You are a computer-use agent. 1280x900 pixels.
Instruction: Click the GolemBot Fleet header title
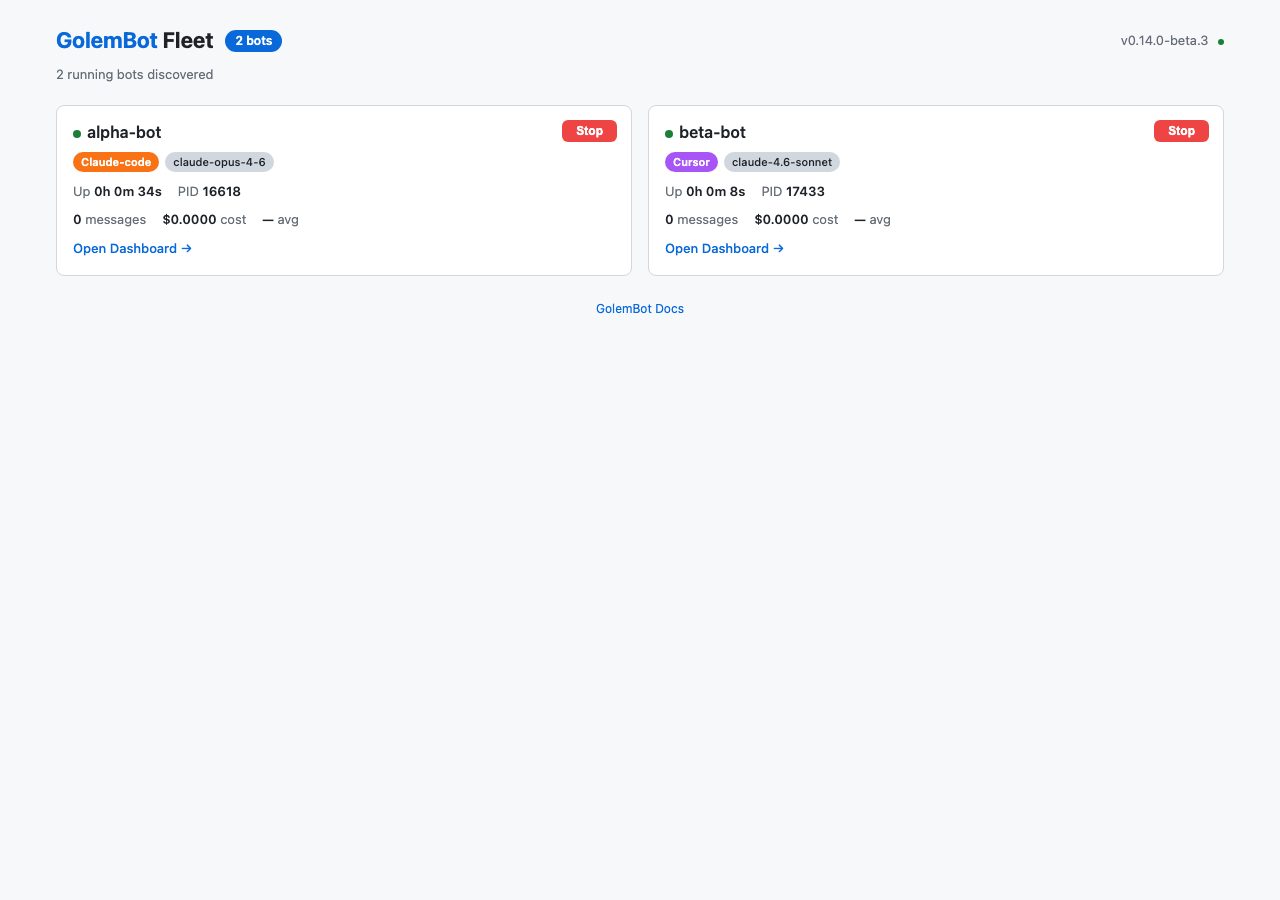point(134,41)
